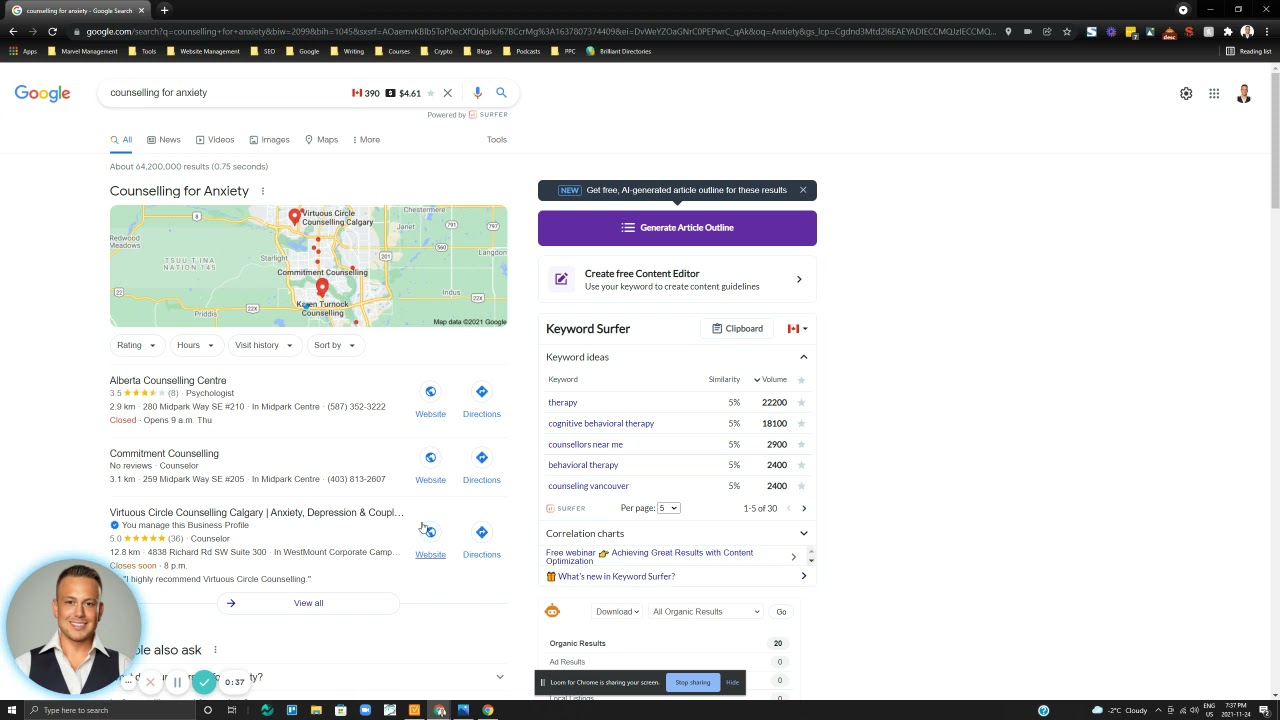Open What's new in Keyword Surfer link
1280x720 pixels.
616,577
